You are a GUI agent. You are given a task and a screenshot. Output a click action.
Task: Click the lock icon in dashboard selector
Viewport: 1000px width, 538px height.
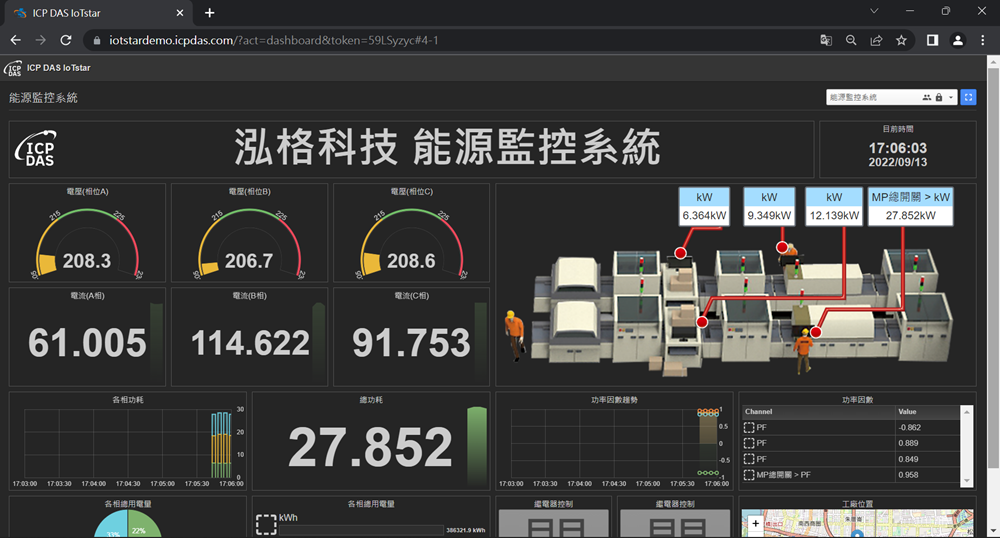[939, 98]
